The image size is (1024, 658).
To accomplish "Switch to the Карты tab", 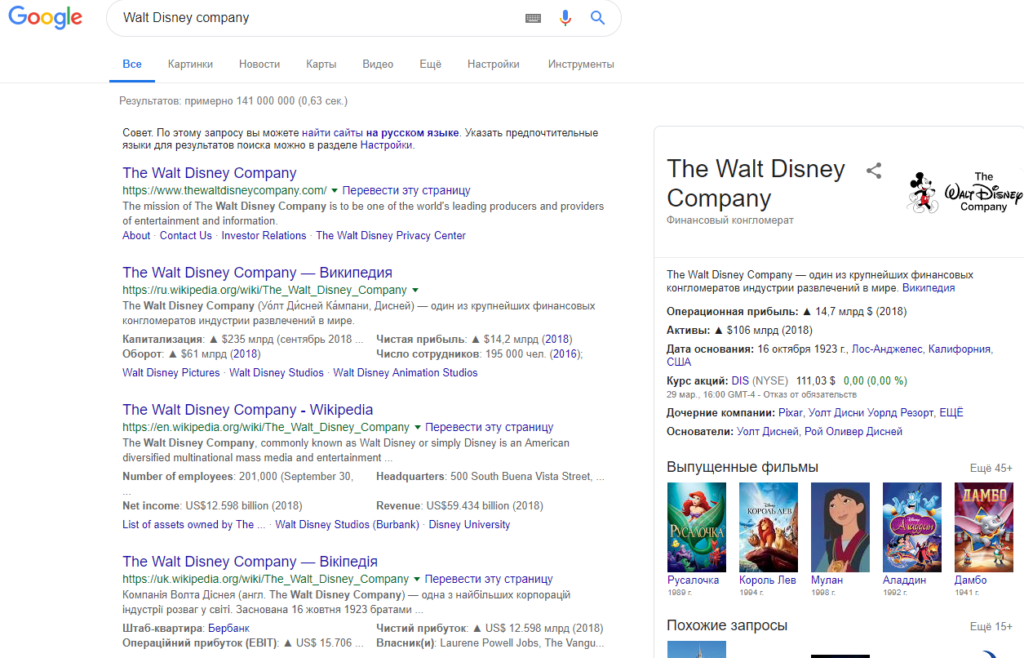I will pyautogui.click(x=321, y=64).
